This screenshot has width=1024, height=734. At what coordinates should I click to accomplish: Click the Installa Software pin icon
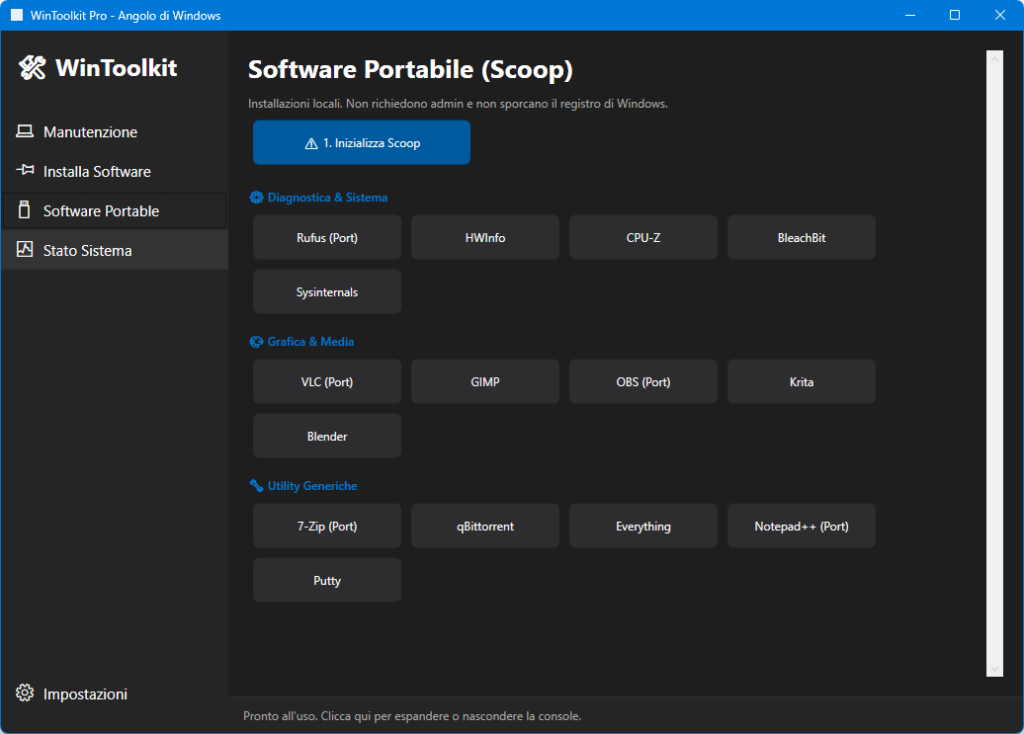click(x=25, y=170)
